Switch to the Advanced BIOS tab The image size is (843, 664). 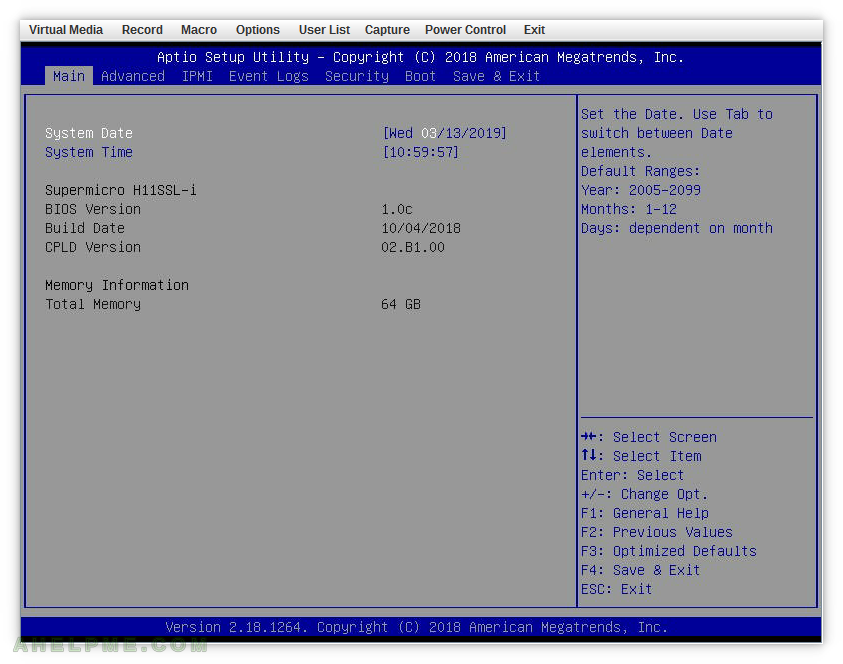[x=133, y=76]
